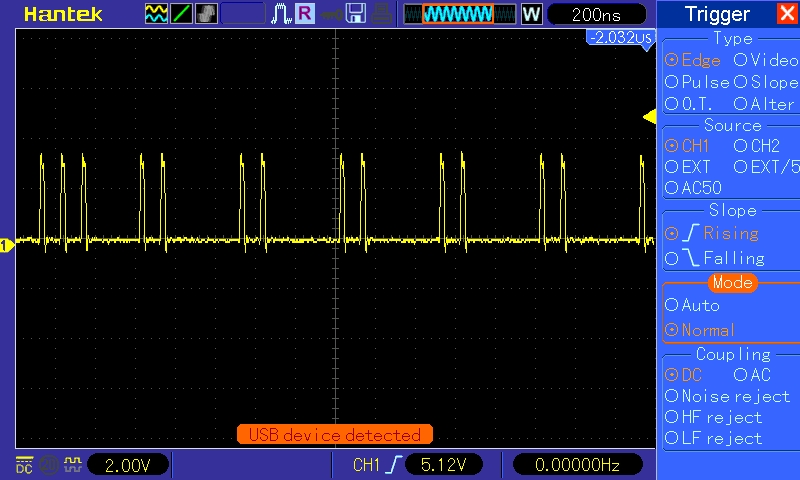Image resolution: width=800 pixels, height=480 pixels.
Task: Set trigger coupling to AC
Action: click(752, 375)
